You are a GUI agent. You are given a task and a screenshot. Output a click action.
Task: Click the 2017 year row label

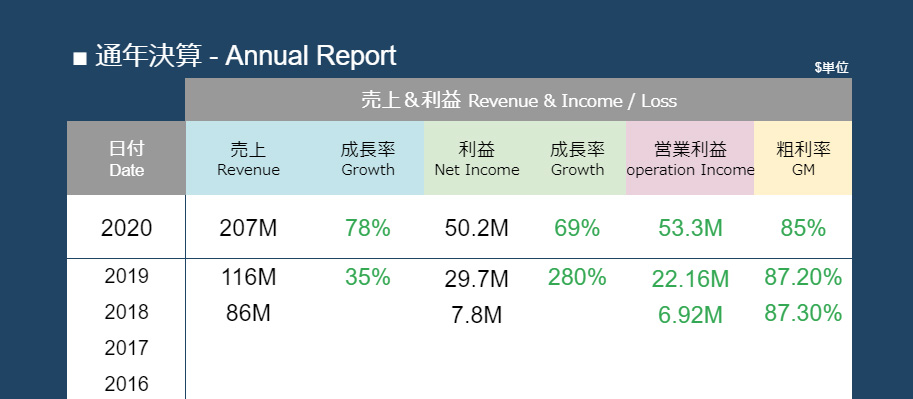click(126, 348)
